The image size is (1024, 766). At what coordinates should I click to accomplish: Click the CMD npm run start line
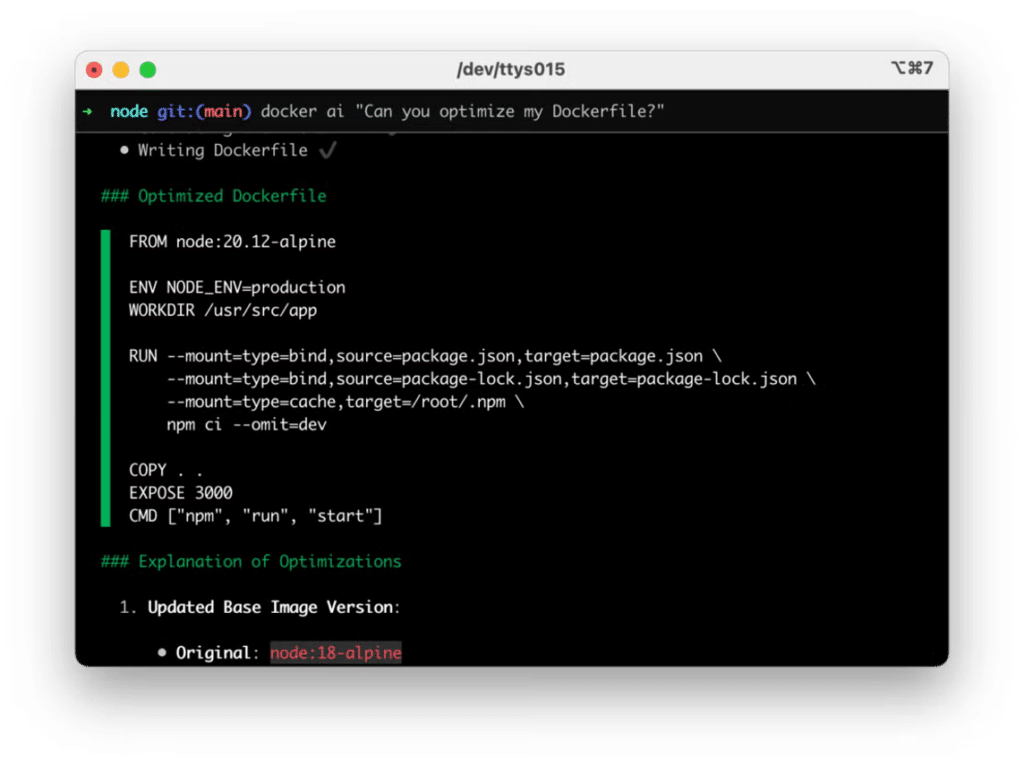click(x=256, y=516)
